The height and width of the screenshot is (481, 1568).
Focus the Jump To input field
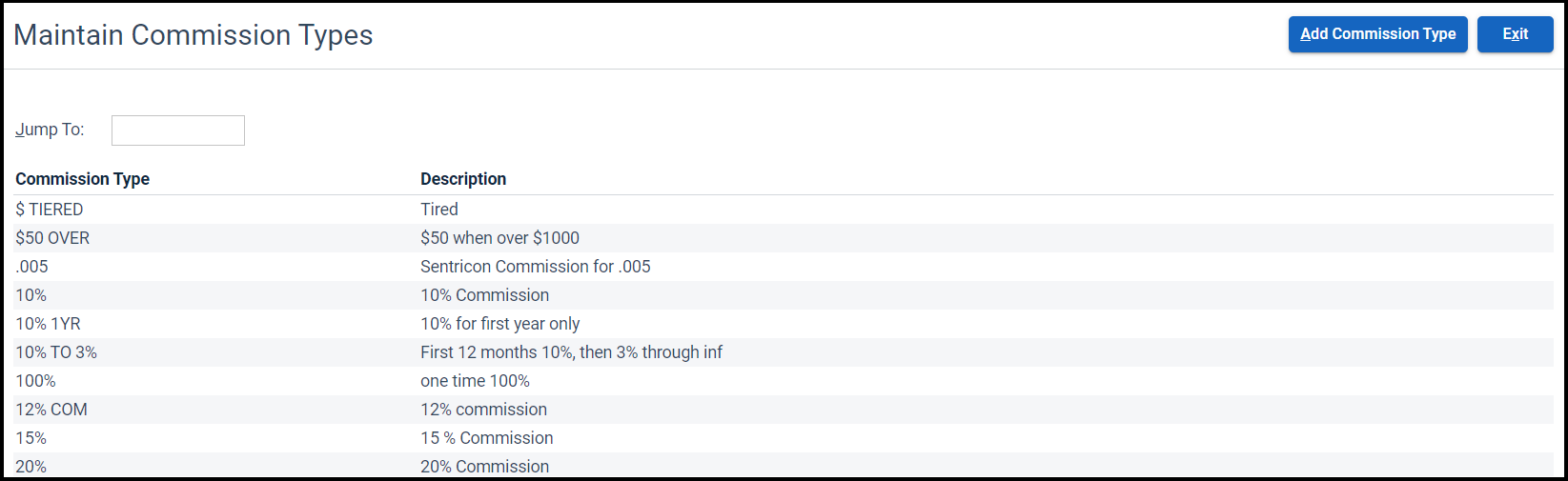coord(178,130)
